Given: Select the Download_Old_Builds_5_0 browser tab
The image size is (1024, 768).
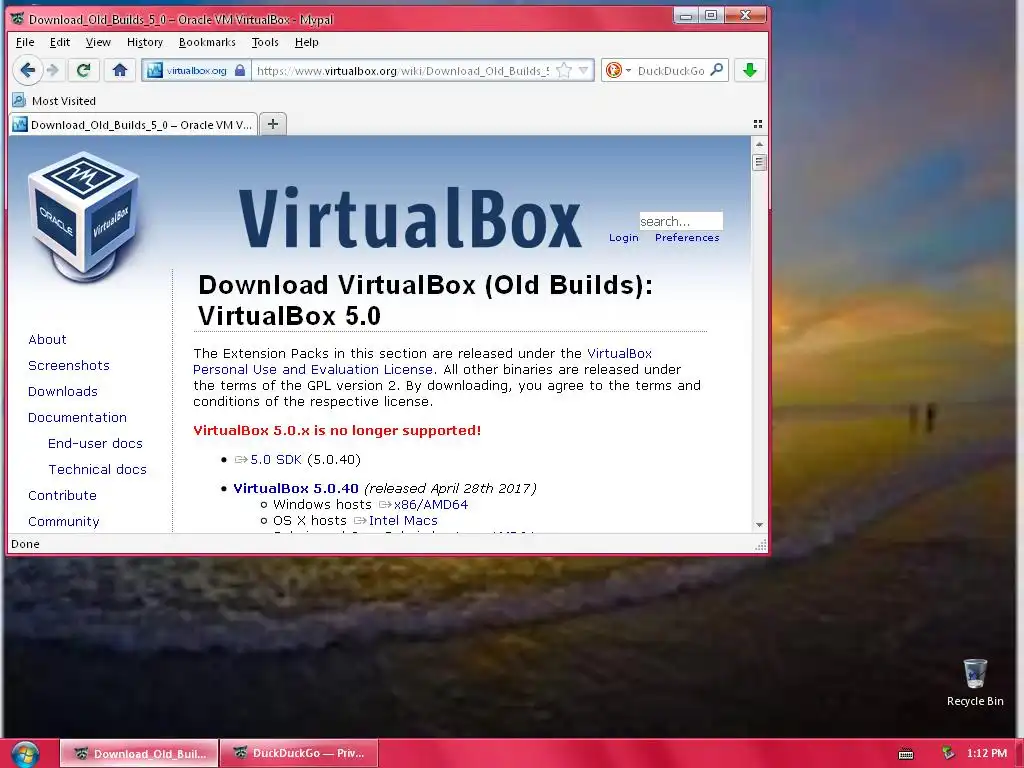Looking at the screenshot, I should 133,124.
